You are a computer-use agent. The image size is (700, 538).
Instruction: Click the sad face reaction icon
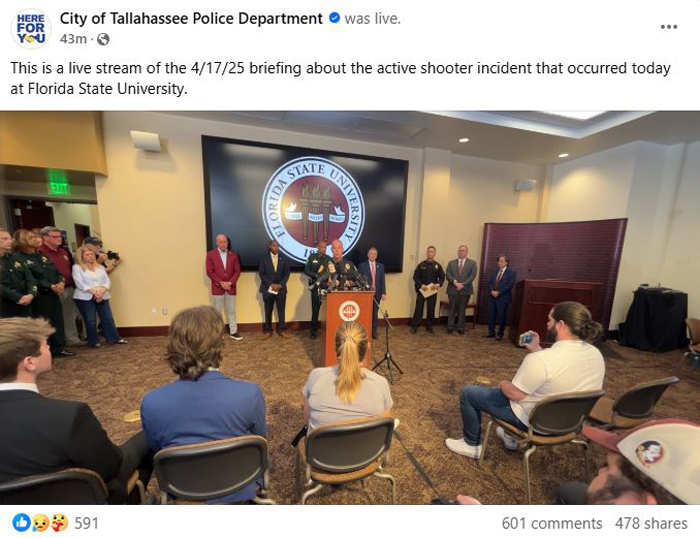(40, 522)
